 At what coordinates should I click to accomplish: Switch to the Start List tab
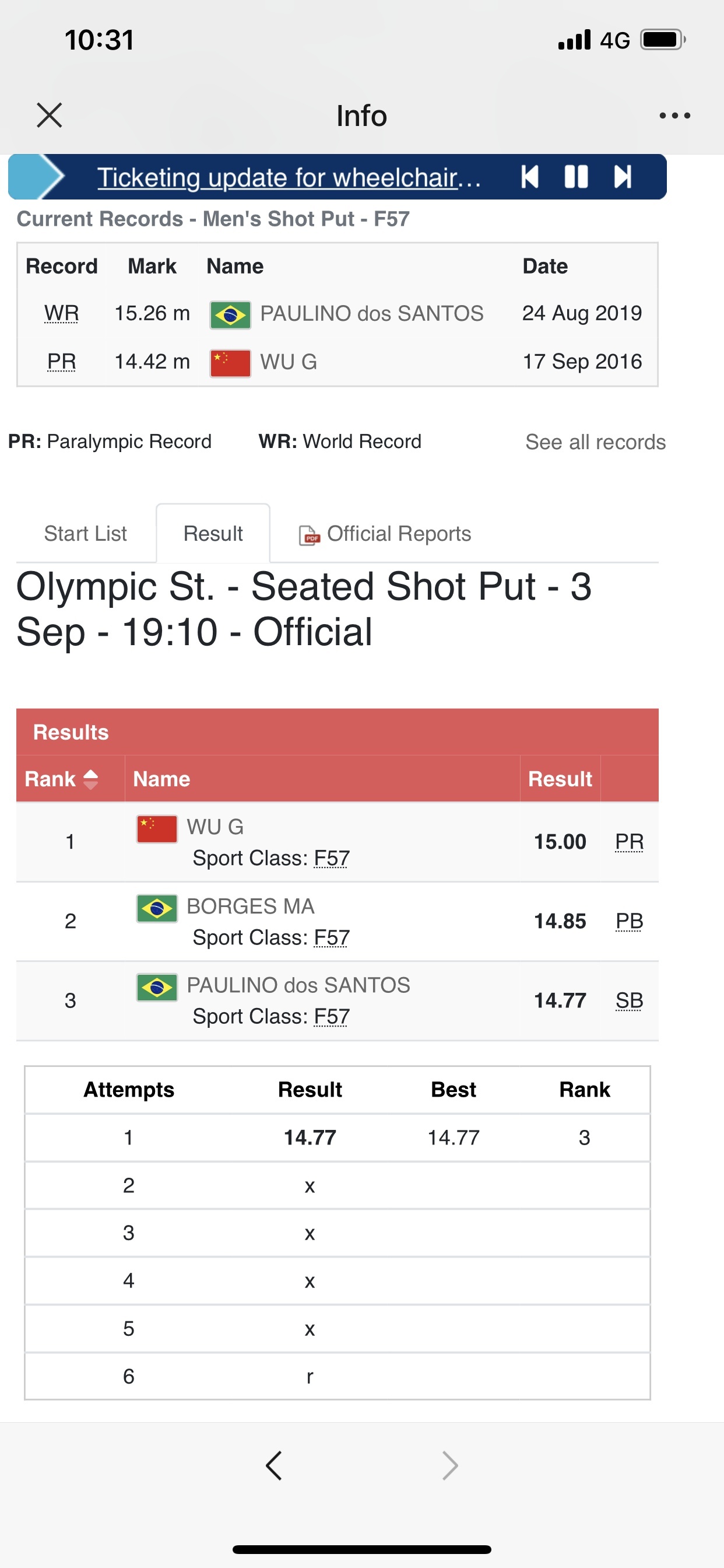pos(85,534)
